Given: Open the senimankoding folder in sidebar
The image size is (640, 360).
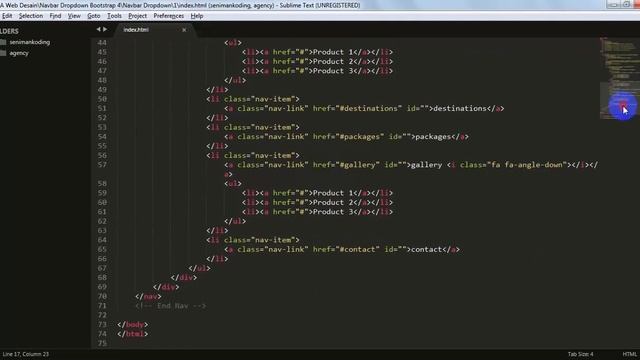Looking at the screenshot, I should (30, 42).
